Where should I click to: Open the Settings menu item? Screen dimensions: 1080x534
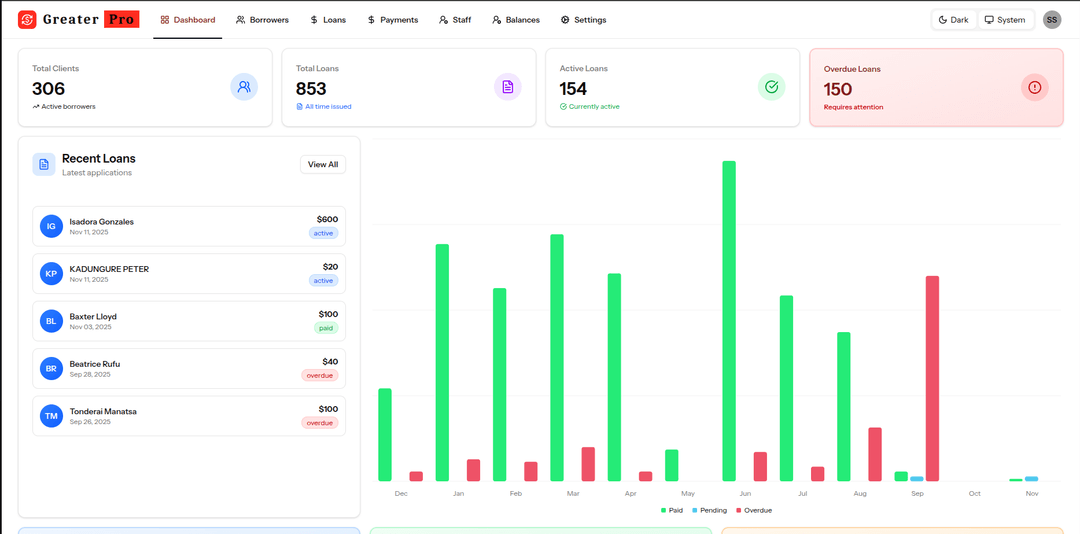pyautogui.click(x=583, y=20)
